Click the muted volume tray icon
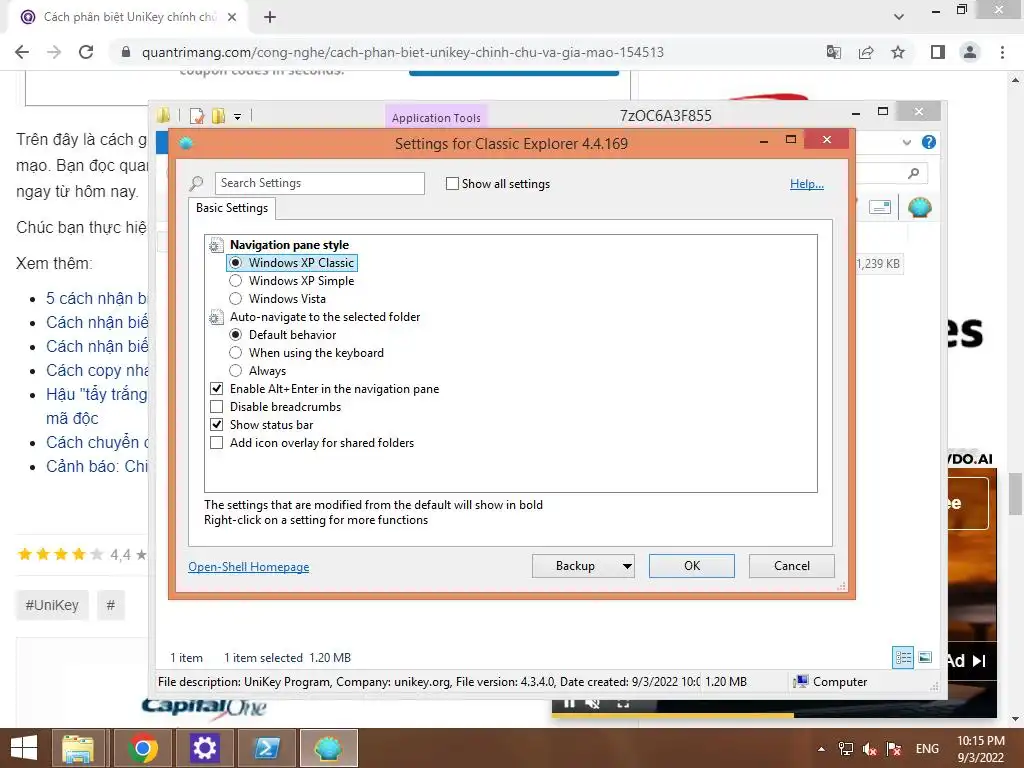 pos(869,749)
